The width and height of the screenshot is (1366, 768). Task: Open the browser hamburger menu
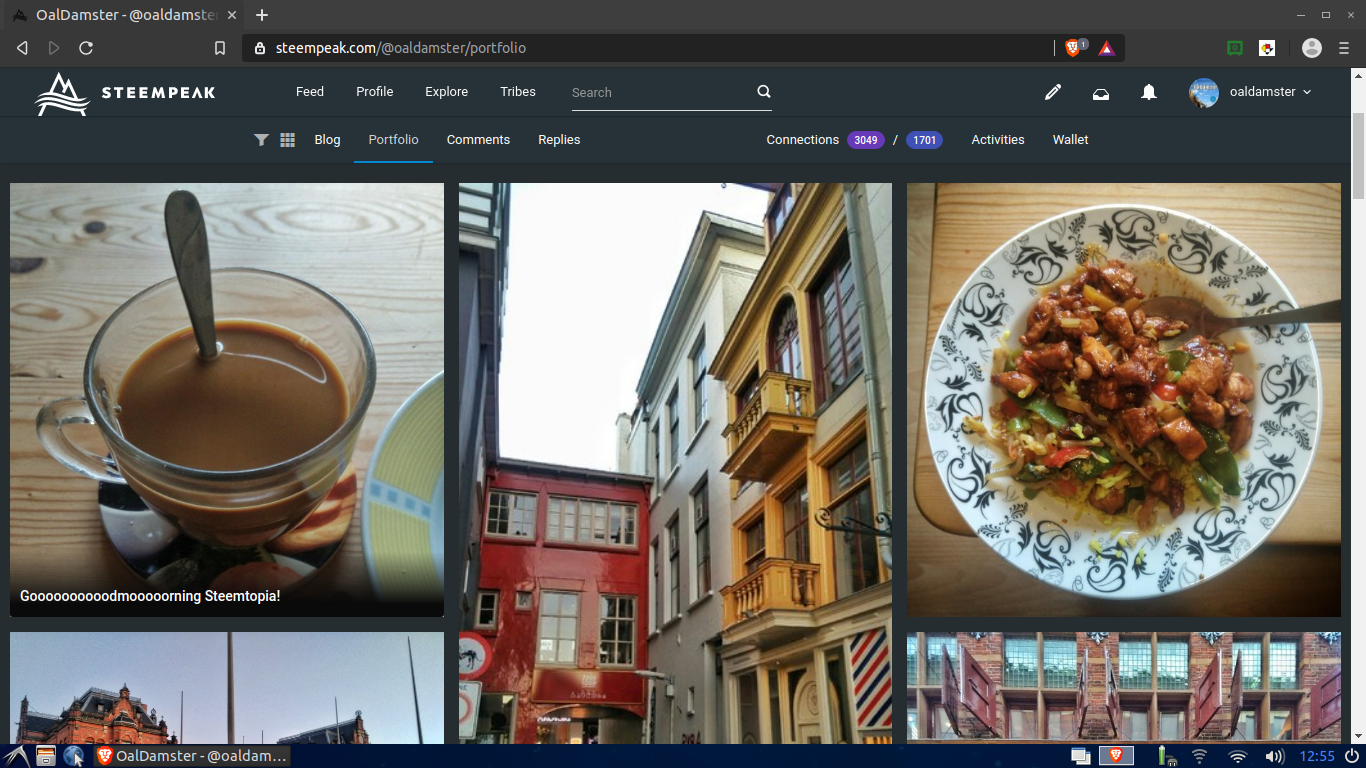1344,48
